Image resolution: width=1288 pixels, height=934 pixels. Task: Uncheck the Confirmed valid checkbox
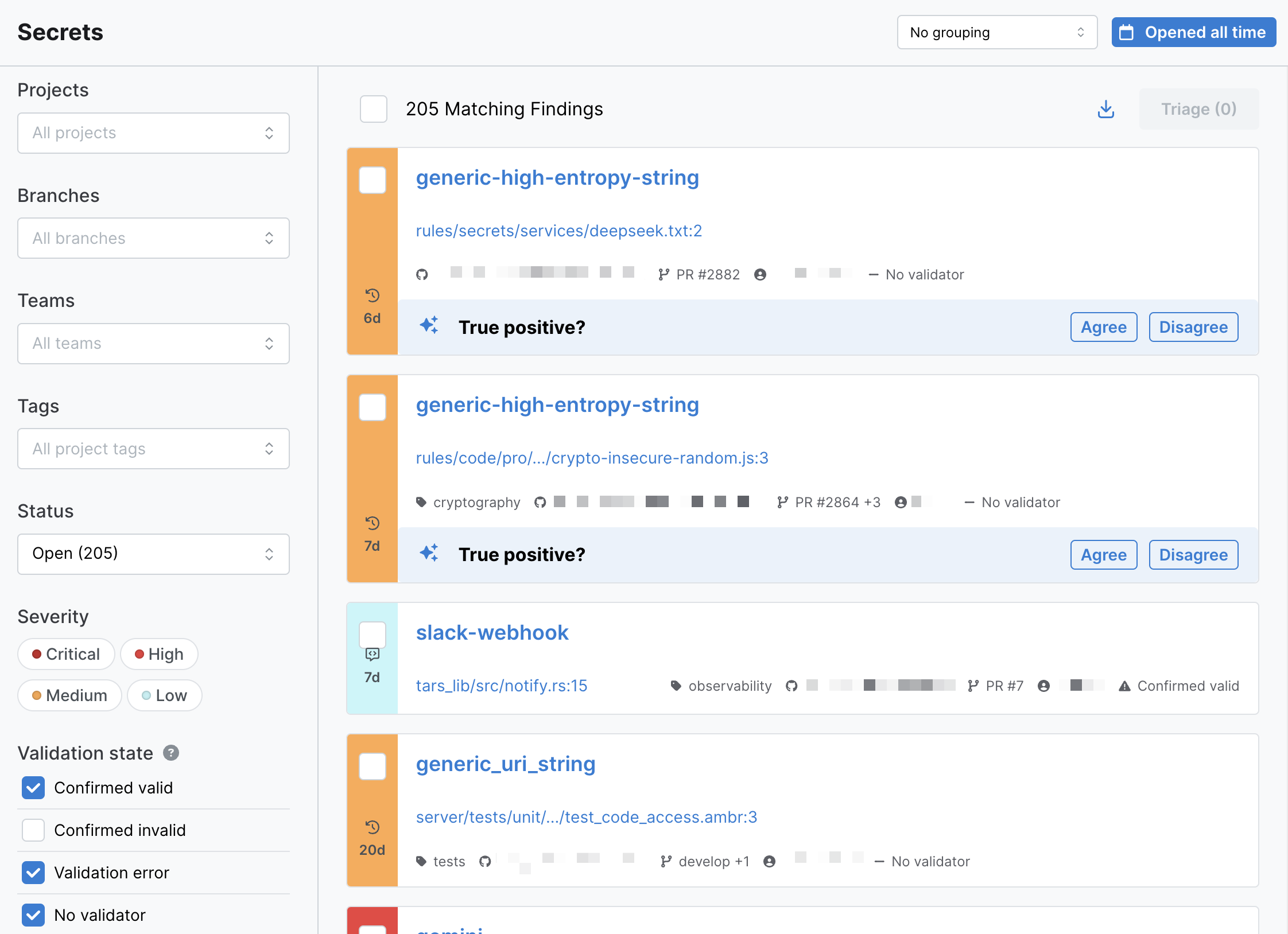tap(33, 788)
